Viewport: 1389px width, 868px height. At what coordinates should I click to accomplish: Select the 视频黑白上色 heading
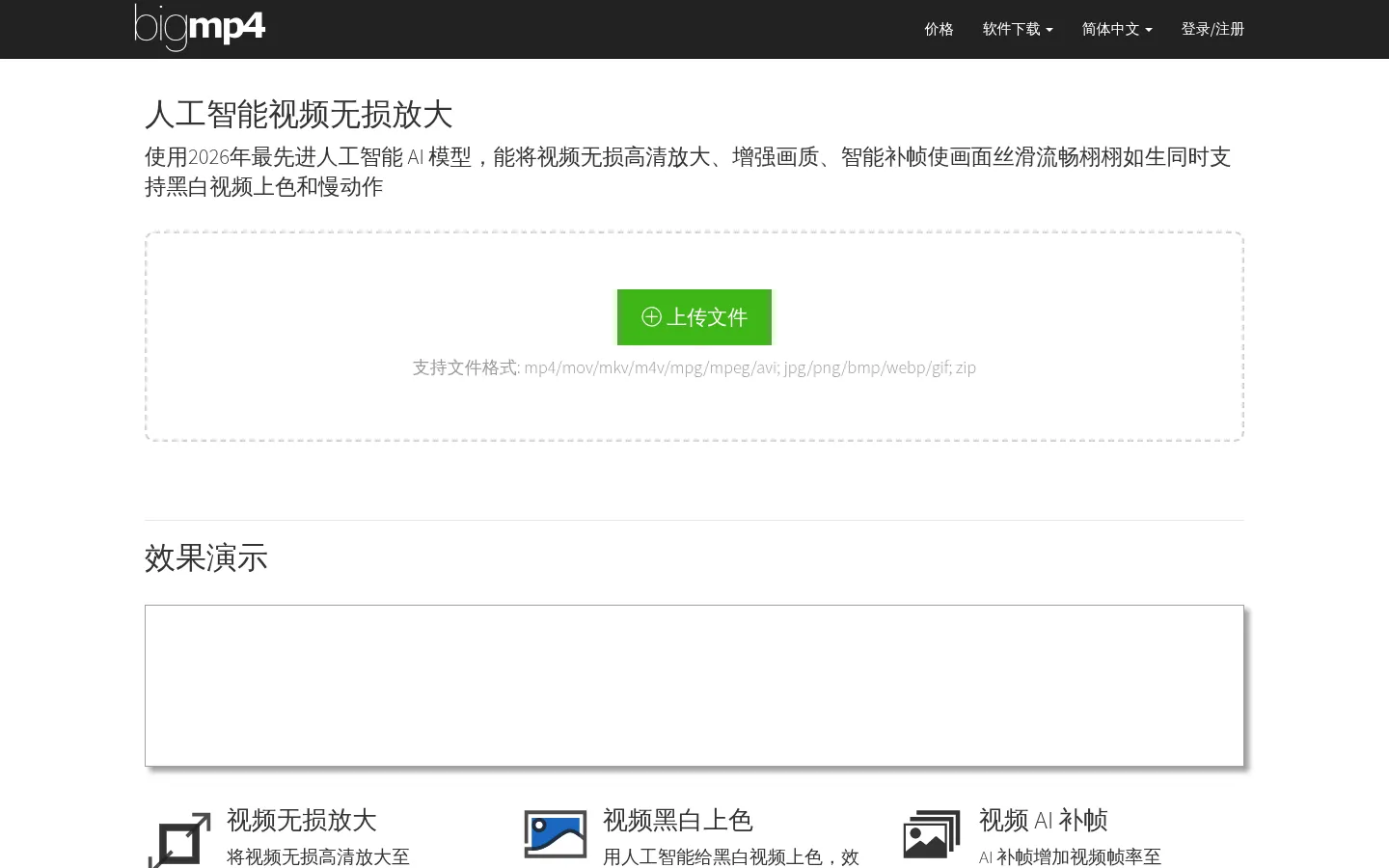coord(678,820)
